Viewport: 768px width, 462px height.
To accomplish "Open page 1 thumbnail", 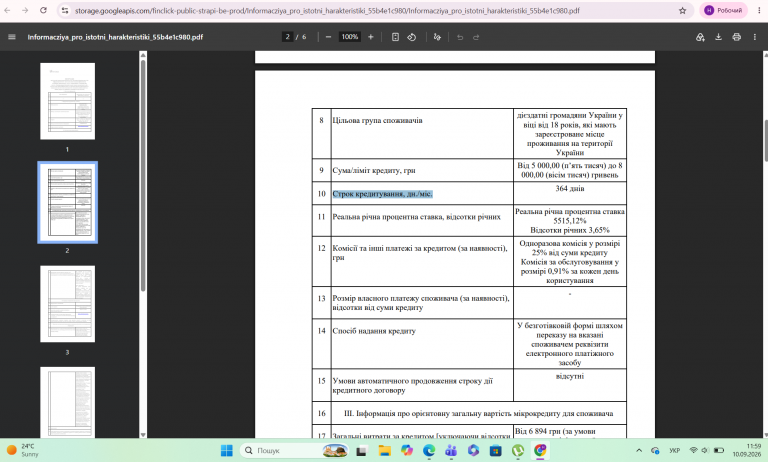I will 68,101.
